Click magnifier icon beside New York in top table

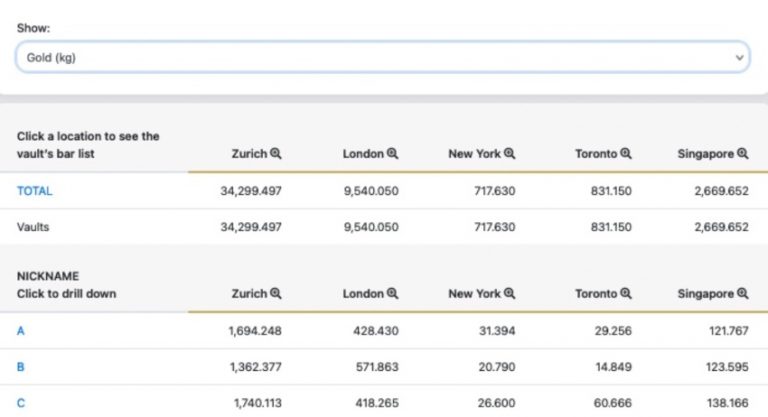(509, 154)
